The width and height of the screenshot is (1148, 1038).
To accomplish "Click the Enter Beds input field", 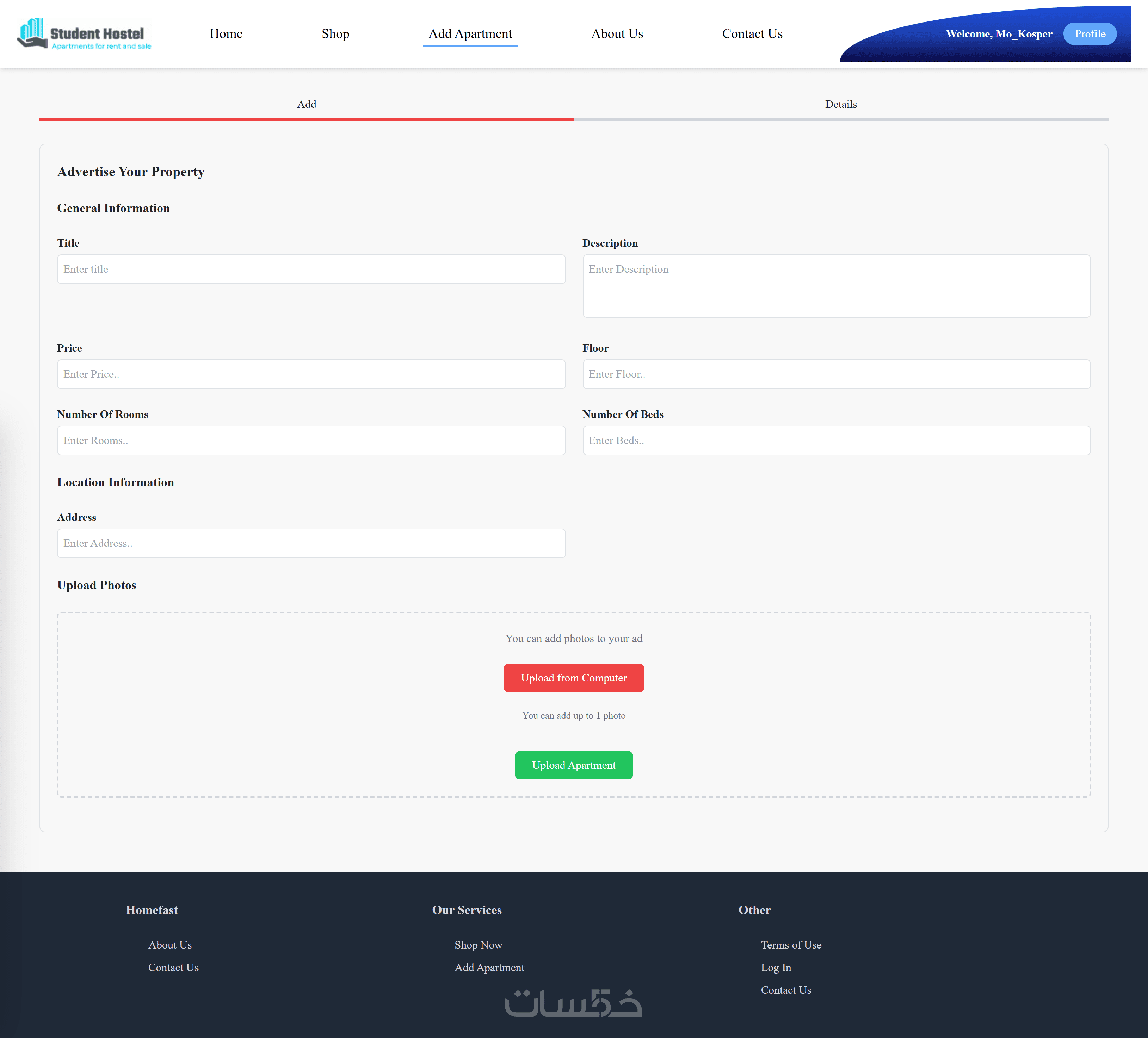I will point(836,440).
